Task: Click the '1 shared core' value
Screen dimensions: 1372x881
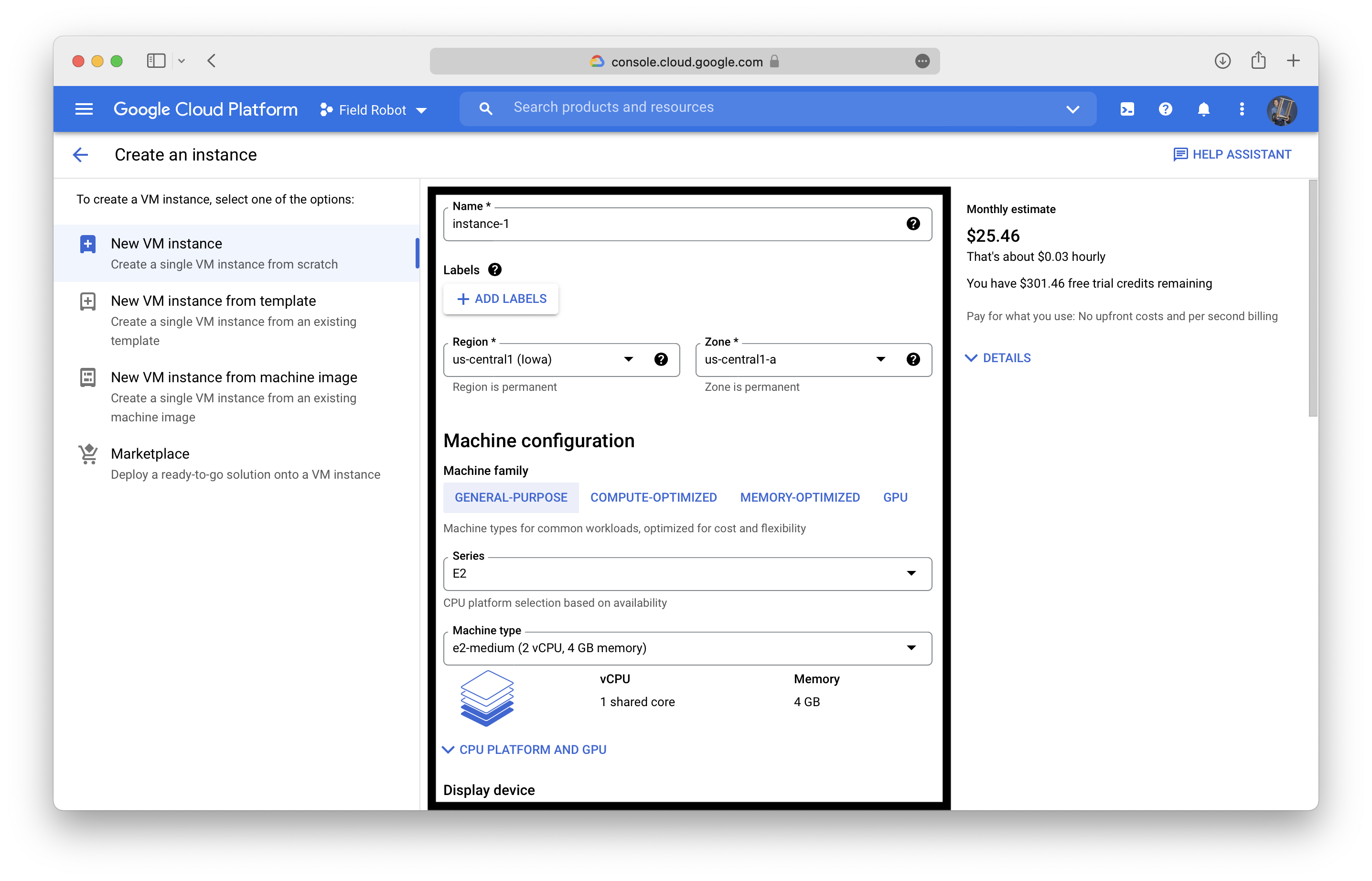Action: coord(637,702)
